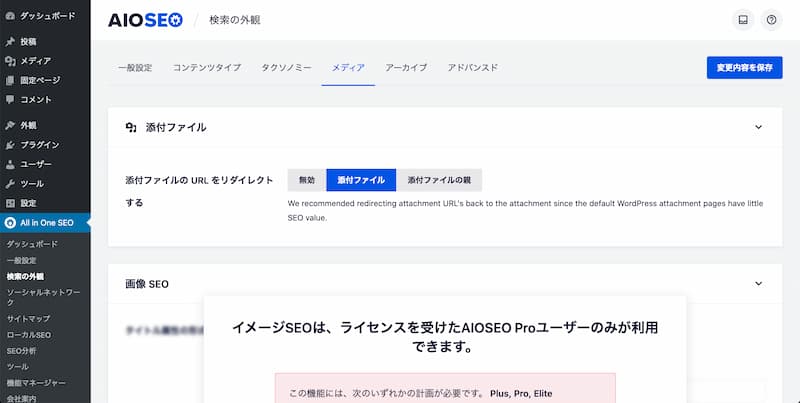Viewport: 800px width, 403px height.
Task: Open AIOSEO submenu ダッシュボード
Action: click(32, 244)
